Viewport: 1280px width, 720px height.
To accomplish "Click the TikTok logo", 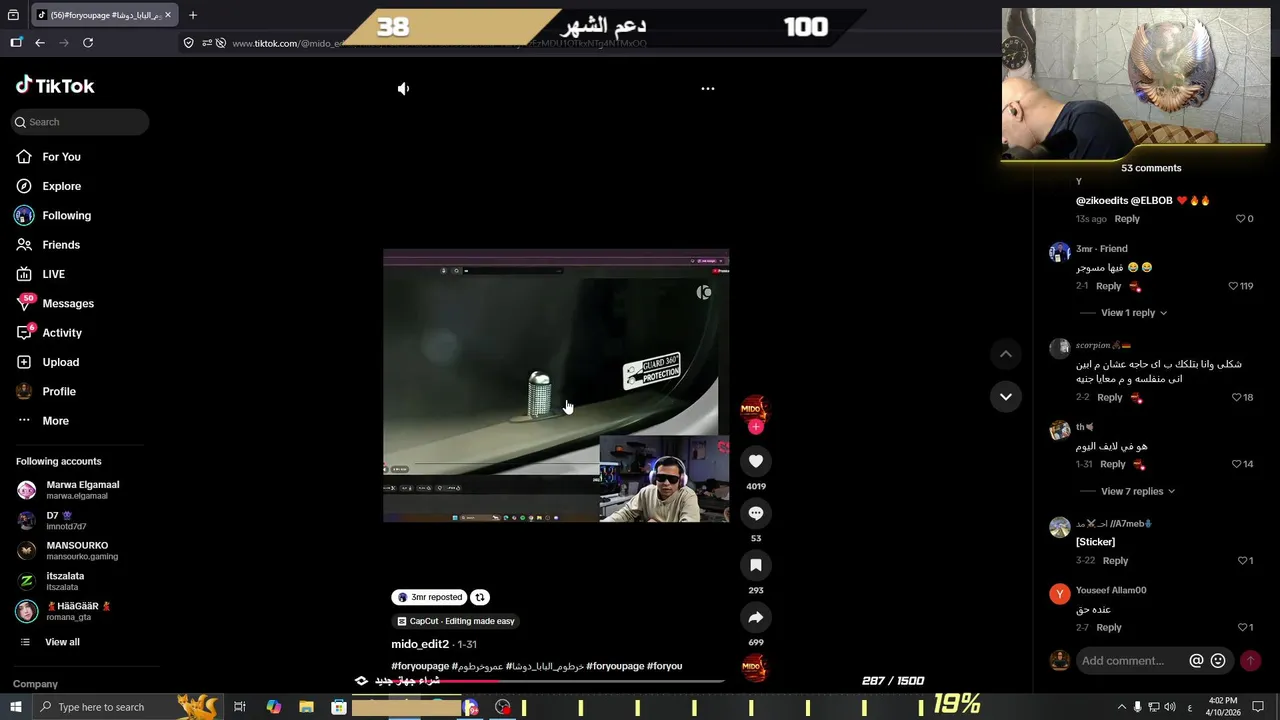I will [x=55, y=86].
